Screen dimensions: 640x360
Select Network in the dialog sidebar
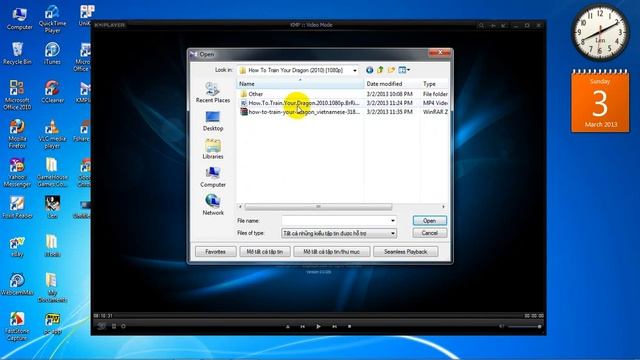(213, 205)
